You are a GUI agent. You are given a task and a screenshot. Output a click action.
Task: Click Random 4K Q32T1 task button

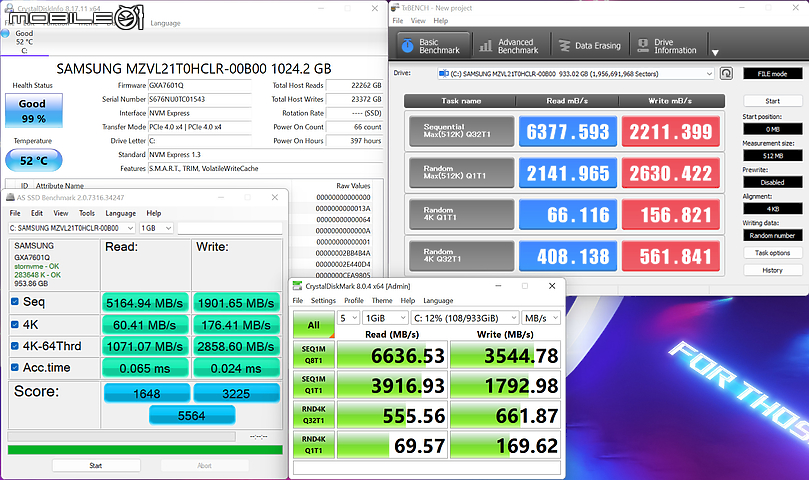pos(461,256)
